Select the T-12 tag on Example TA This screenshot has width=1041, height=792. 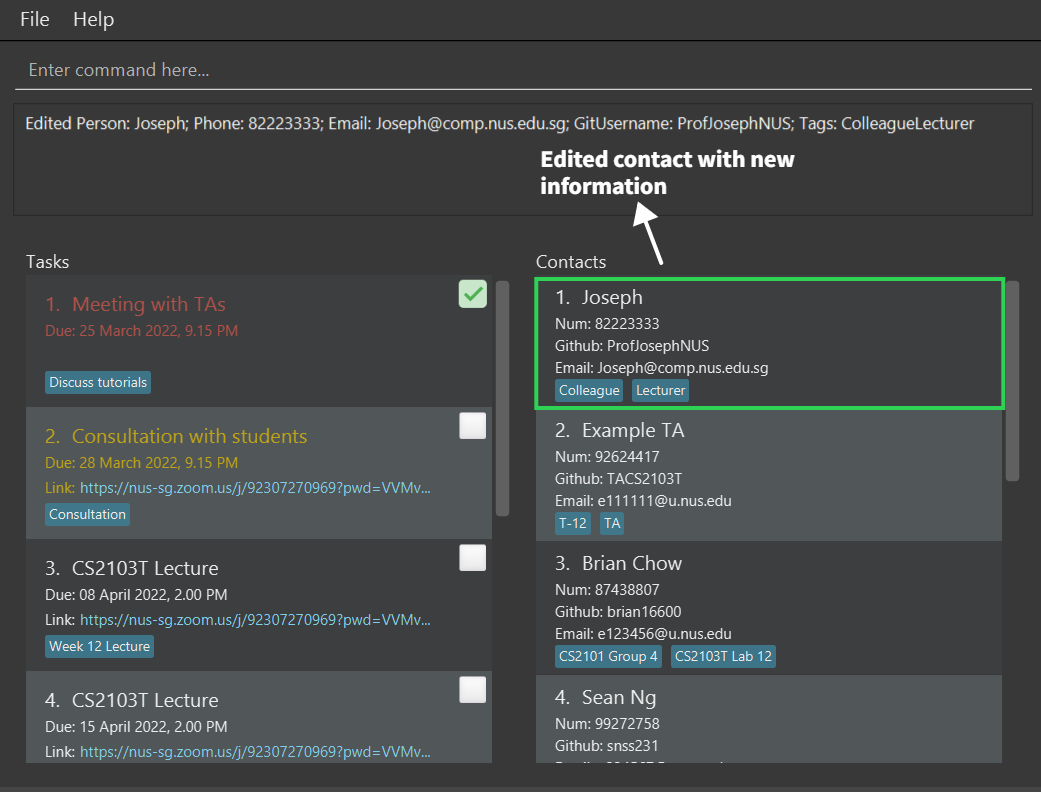click(572, 523)
